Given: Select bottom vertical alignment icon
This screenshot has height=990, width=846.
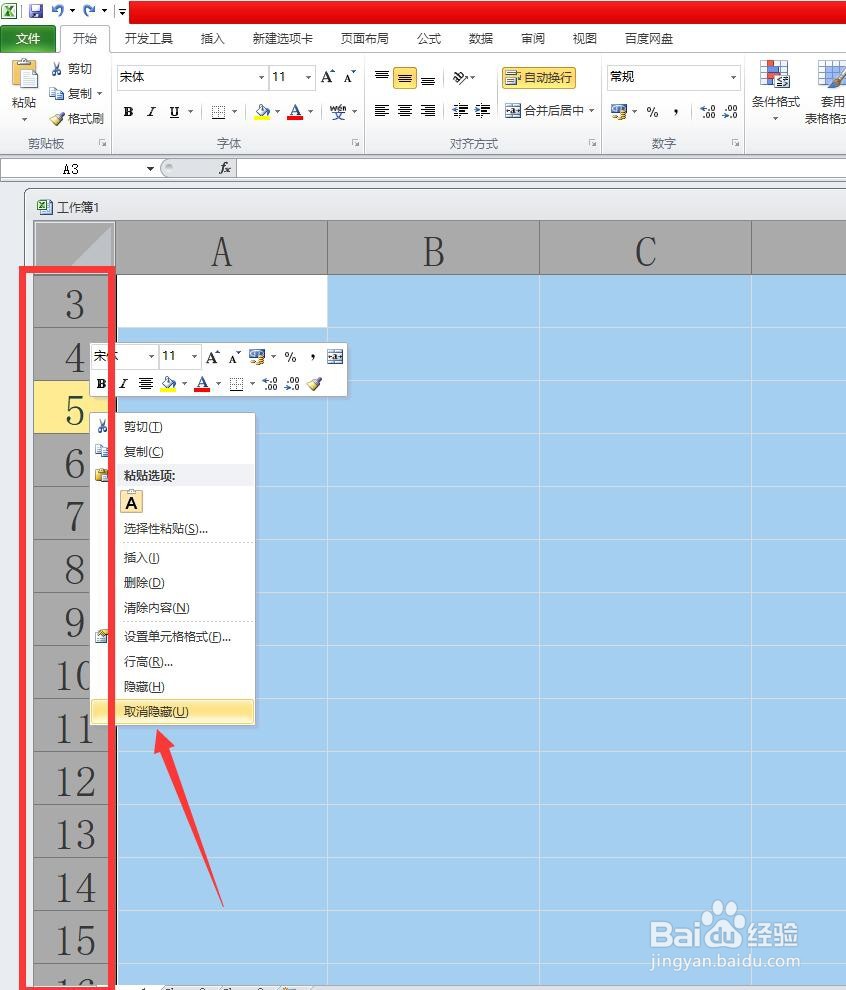Looking at the screenshot, I should tap(427, 78).
